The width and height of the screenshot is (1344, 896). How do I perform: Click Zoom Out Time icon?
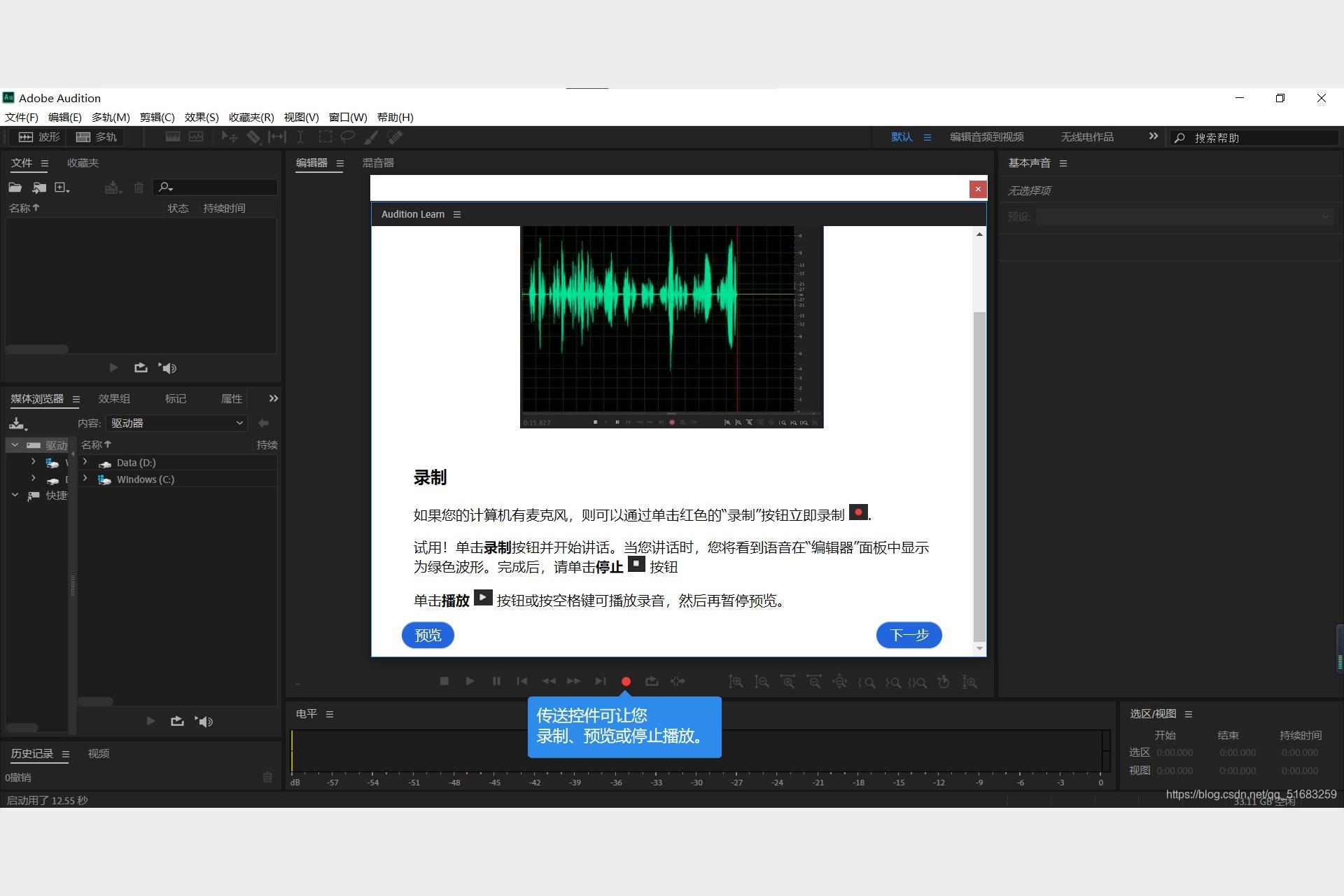point(814,682)
